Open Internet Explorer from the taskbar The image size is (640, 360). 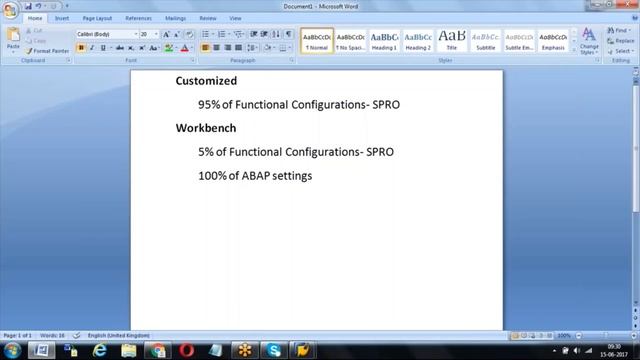tap(100, 350)
